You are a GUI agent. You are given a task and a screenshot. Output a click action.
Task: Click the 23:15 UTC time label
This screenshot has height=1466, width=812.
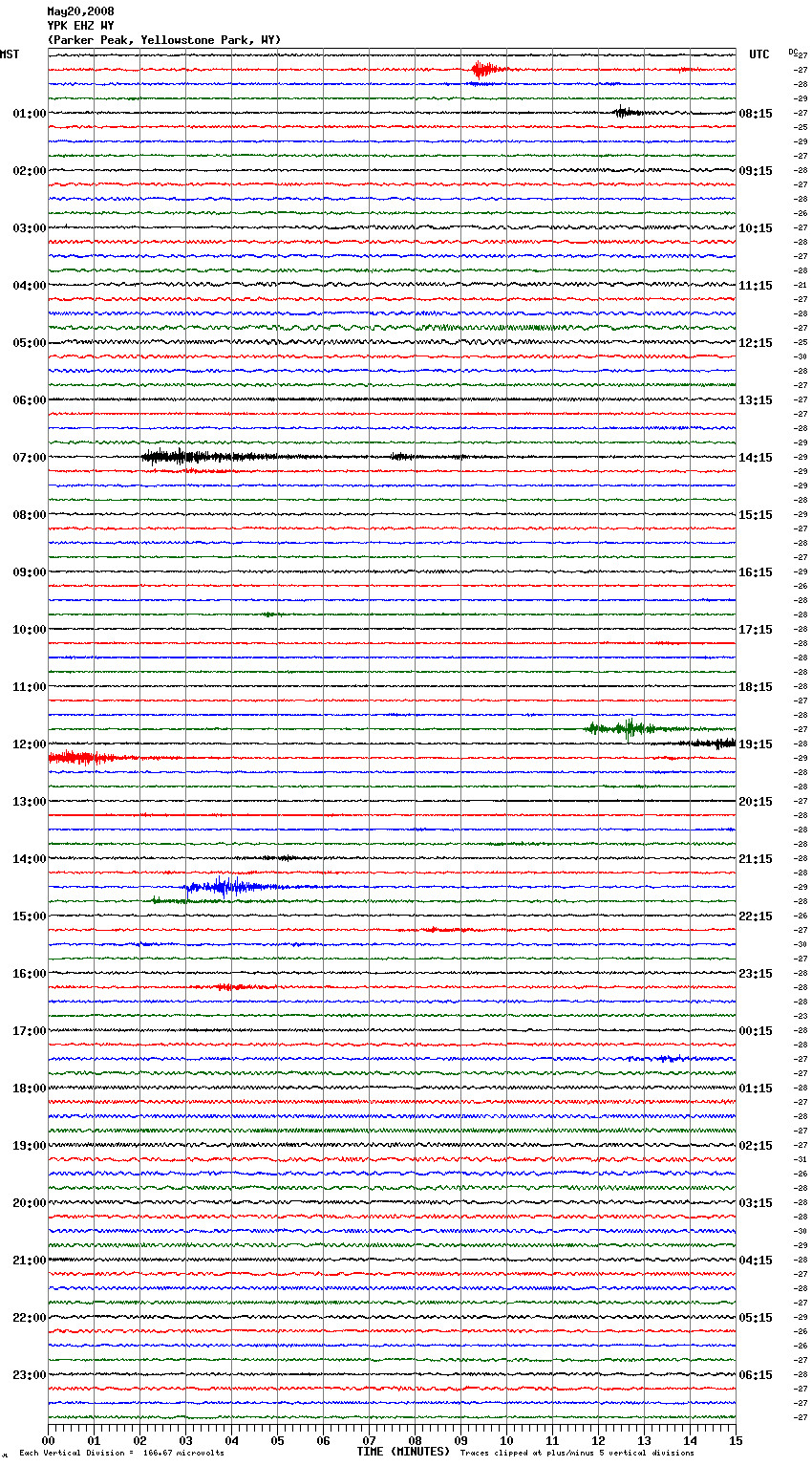[756, 973]
